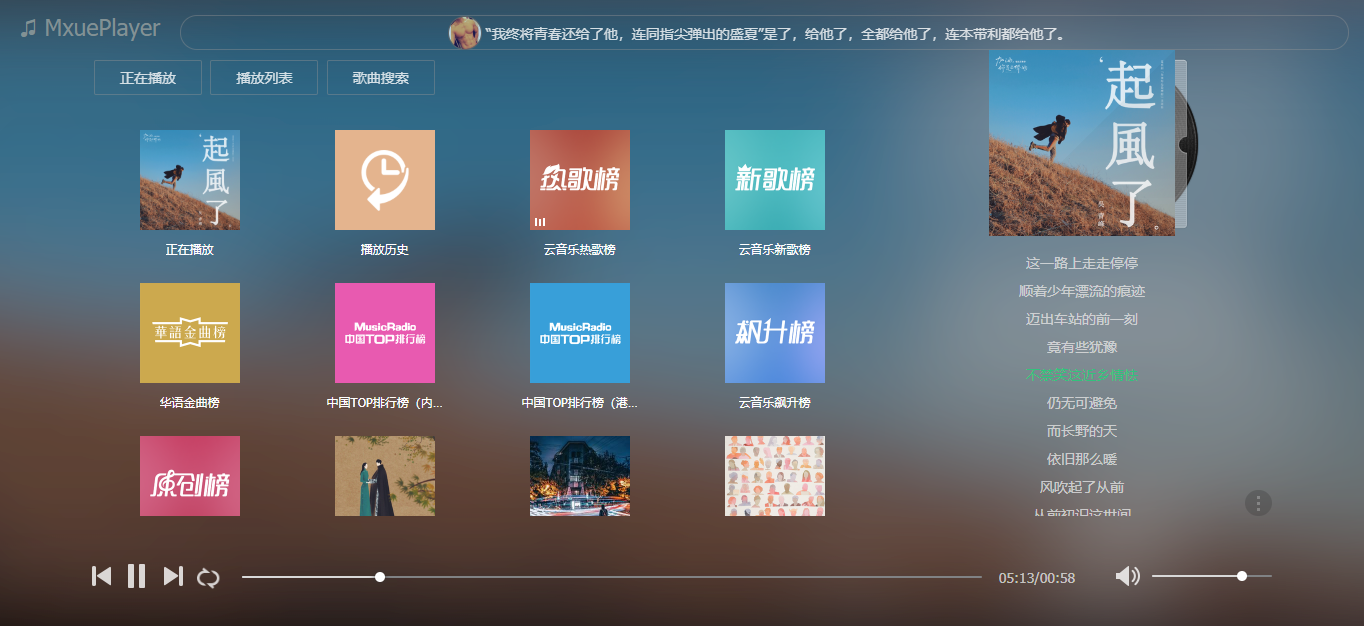
Task: Click the 正在播放 label under the cover
Action: (x=190, y=250)
